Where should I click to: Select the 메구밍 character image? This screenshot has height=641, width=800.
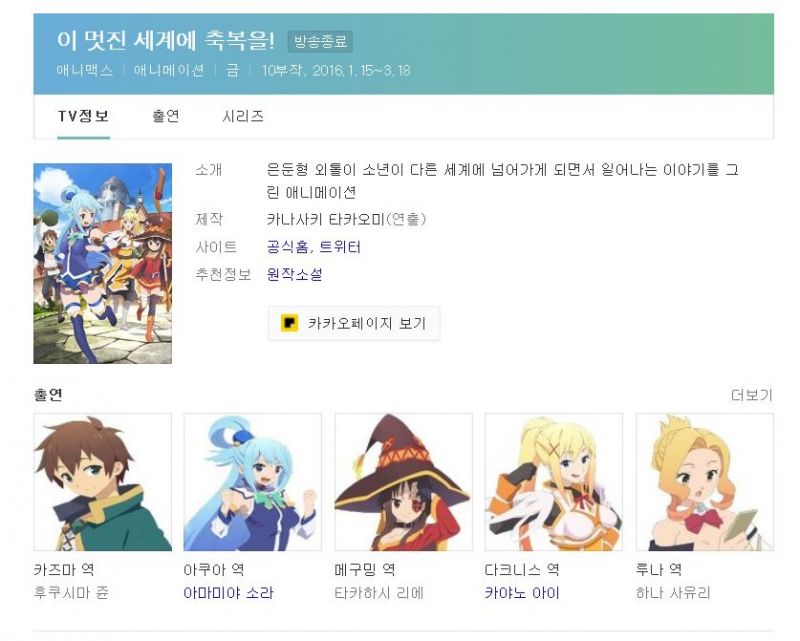coord(403,482)
